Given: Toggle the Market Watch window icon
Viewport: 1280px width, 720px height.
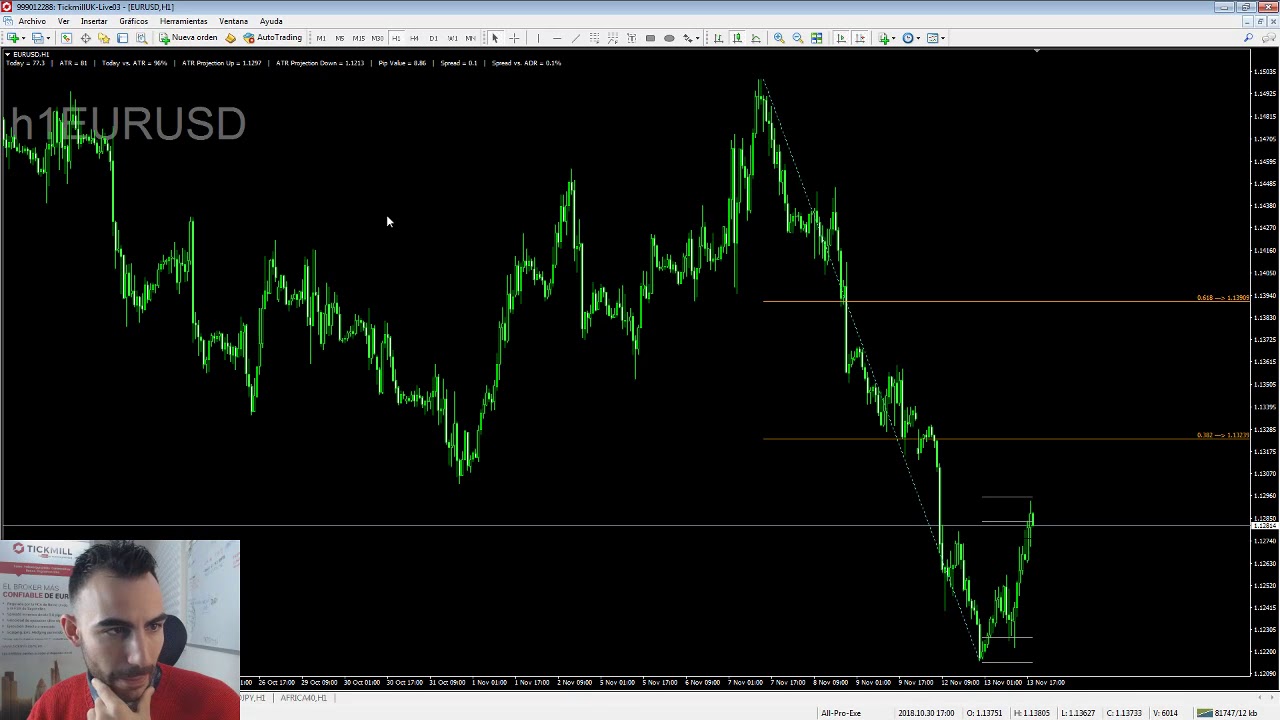Looking at the screenshot, I should [67, 38].
